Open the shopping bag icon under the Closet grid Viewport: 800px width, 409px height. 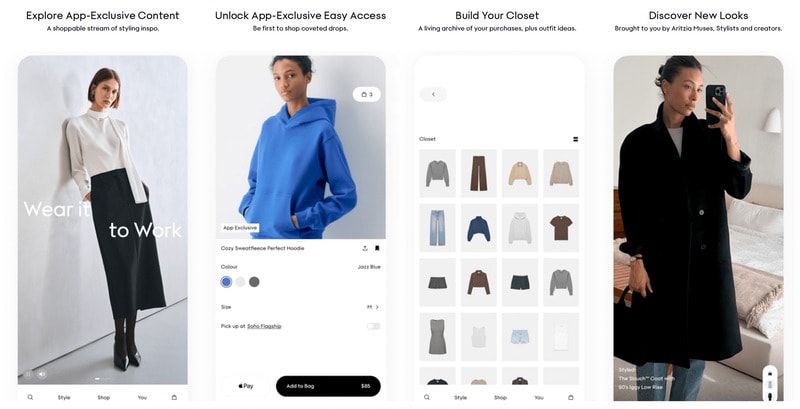570,397
